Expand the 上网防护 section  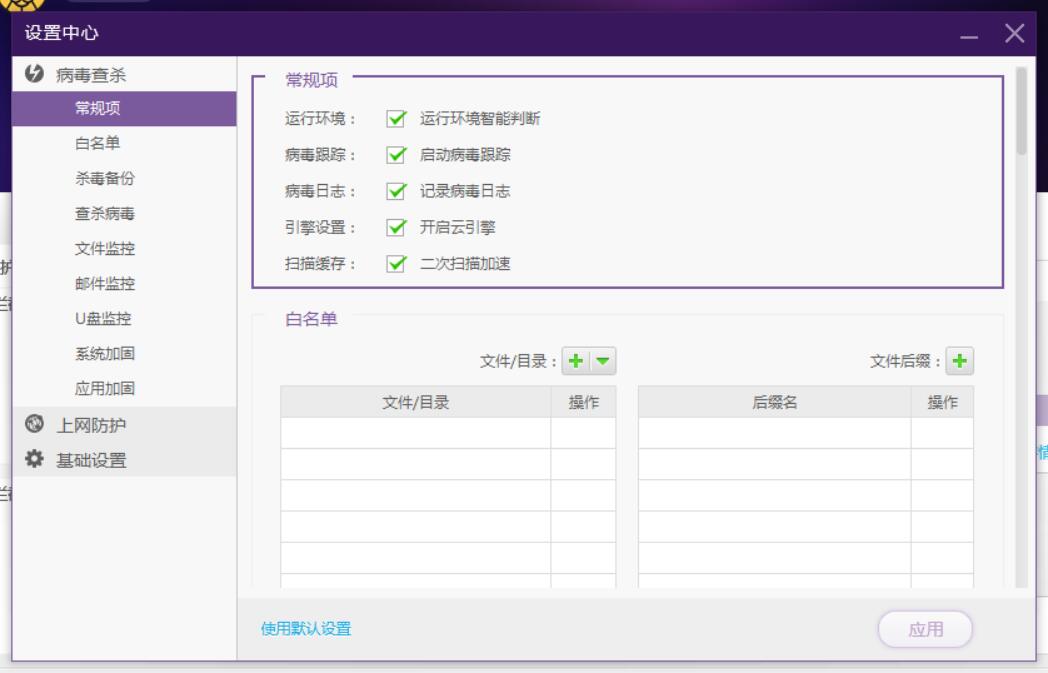point(91,425)
